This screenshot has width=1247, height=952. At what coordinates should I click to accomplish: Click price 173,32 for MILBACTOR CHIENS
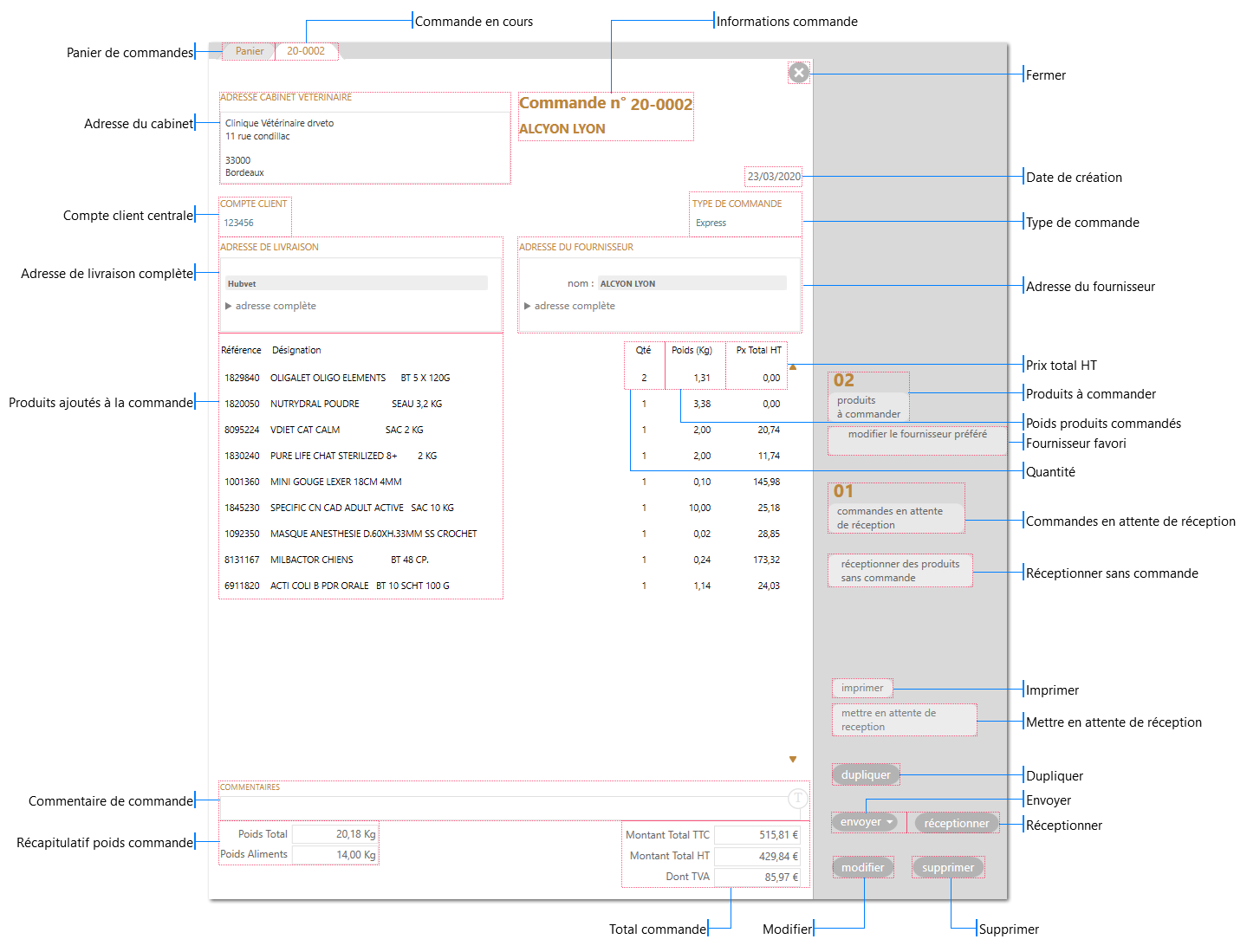pyautogui.click(x=767, y=560)
